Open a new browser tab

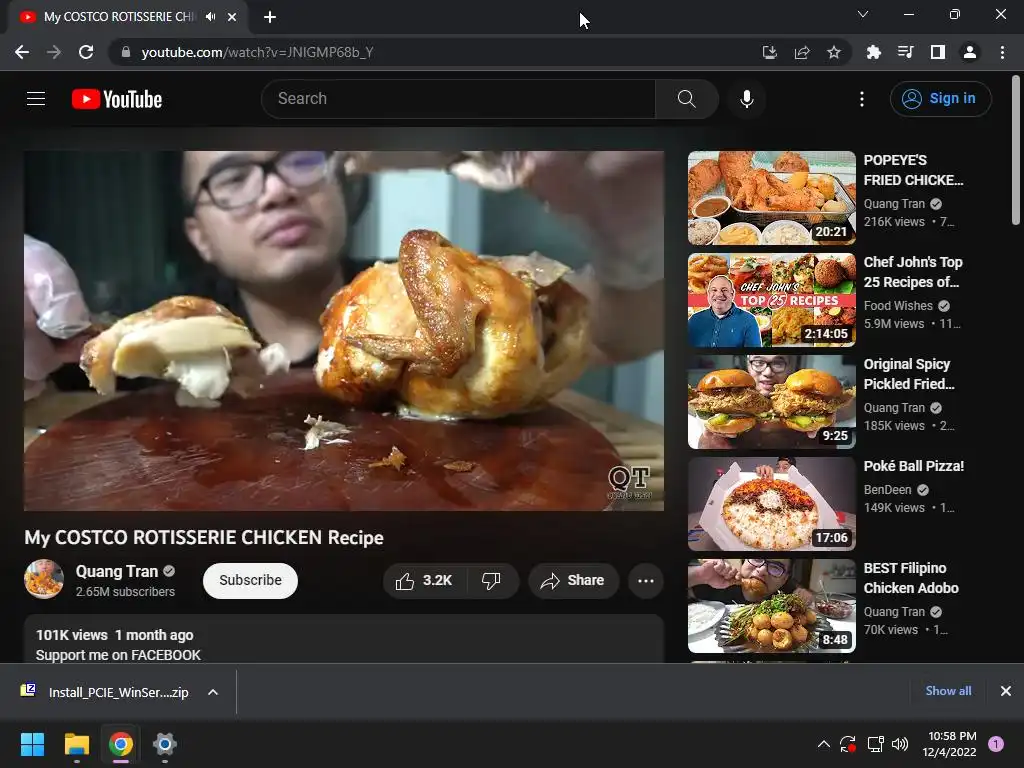tap(270, 17)
